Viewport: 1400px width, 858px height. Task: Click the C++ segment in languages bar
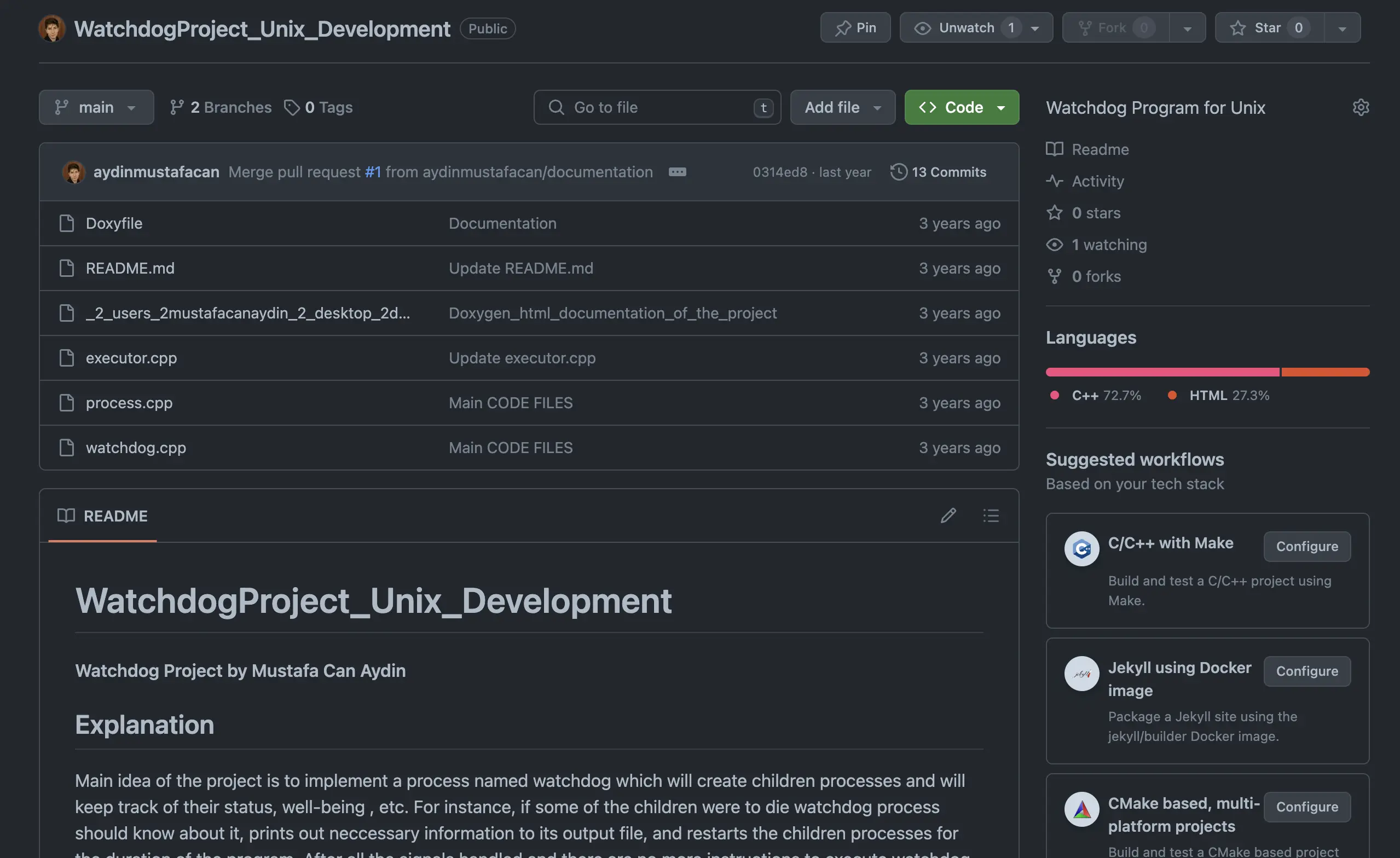coord(1162,372)
